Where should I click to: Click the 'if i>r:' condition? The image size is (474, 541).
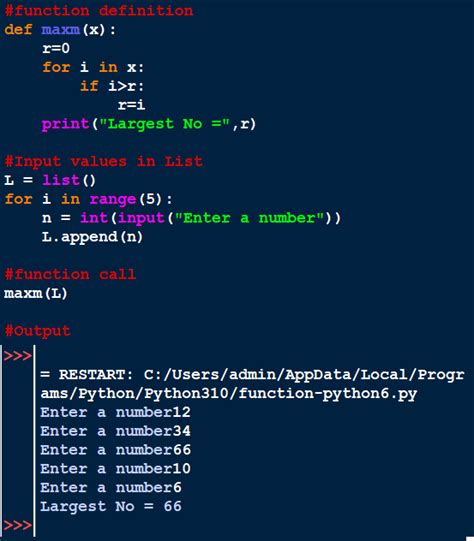click(x=112, y=86)
